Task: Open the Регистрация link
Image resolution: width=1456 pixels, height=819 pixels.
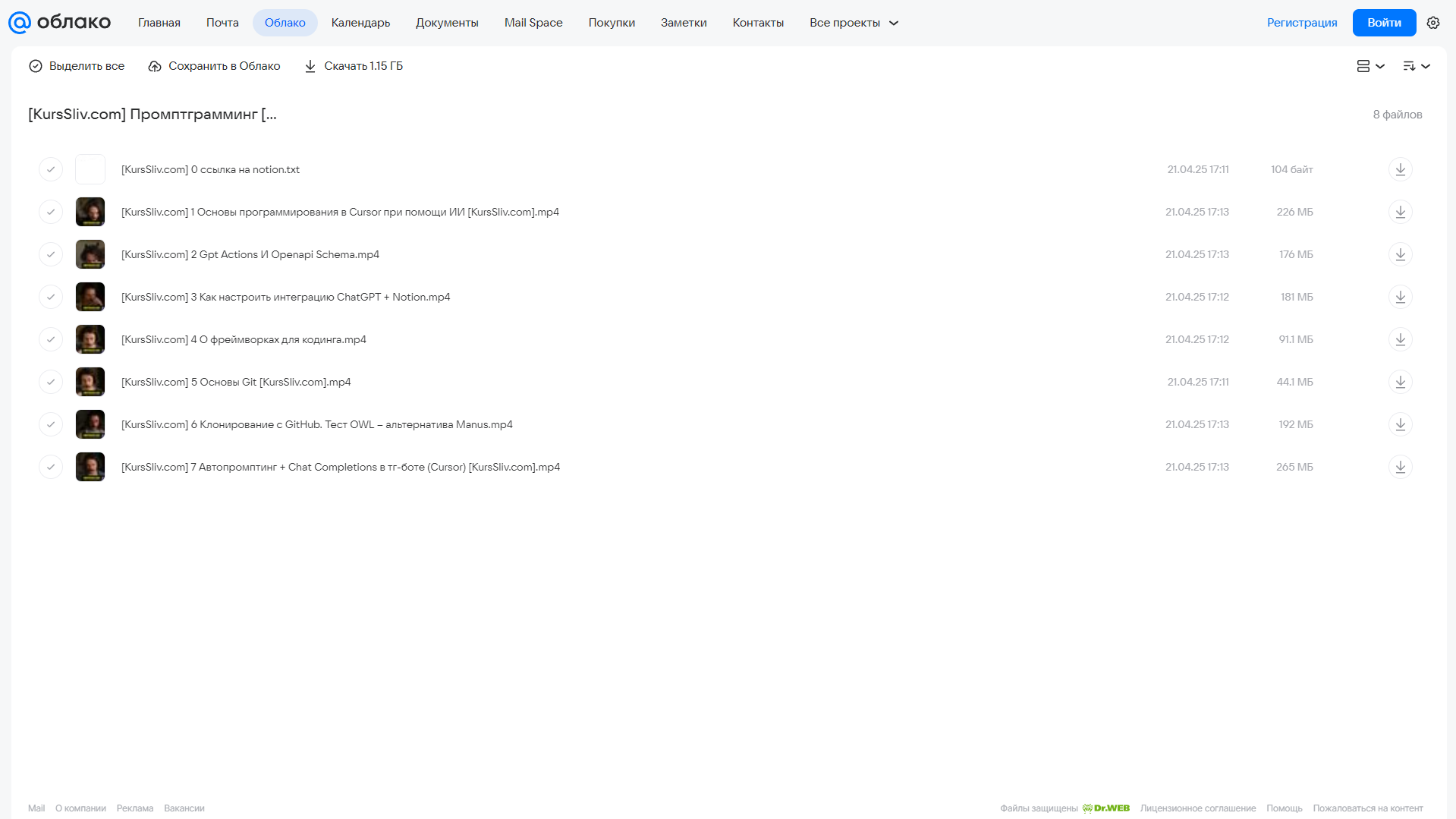Action: click(x=1302, y=23)
